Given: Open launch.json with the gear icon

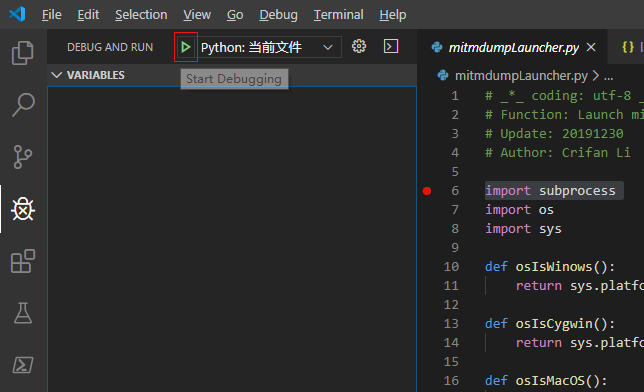Looking at the screenshot, I should (359, 46).
